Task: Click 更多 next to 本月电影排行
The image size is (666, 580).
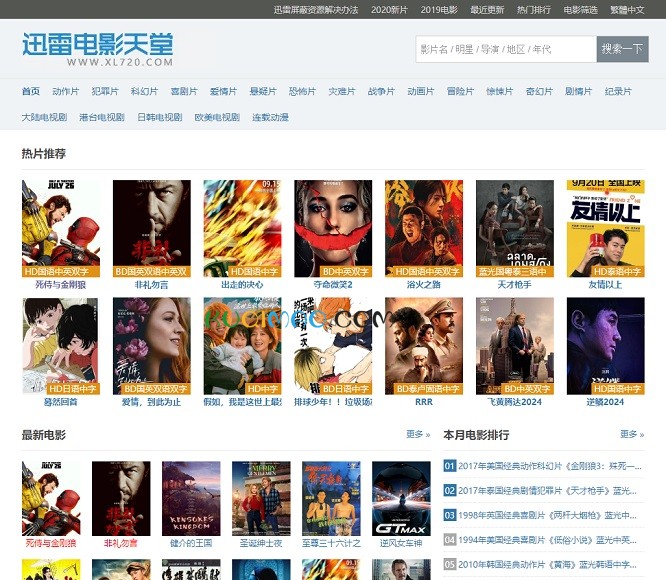Action: coord(632,434)
